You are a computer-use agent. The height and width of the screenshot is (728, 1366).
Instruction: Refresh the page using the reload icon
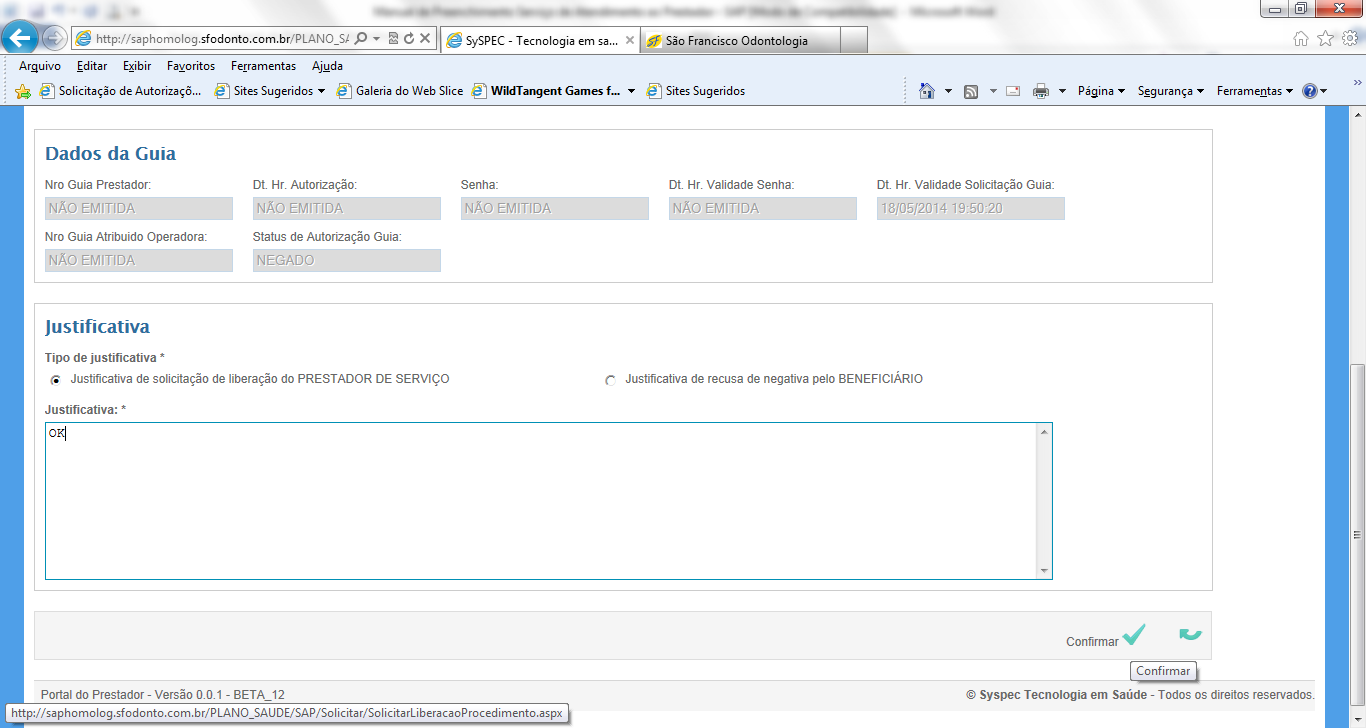pyautogui.click(x=408, y=39)
